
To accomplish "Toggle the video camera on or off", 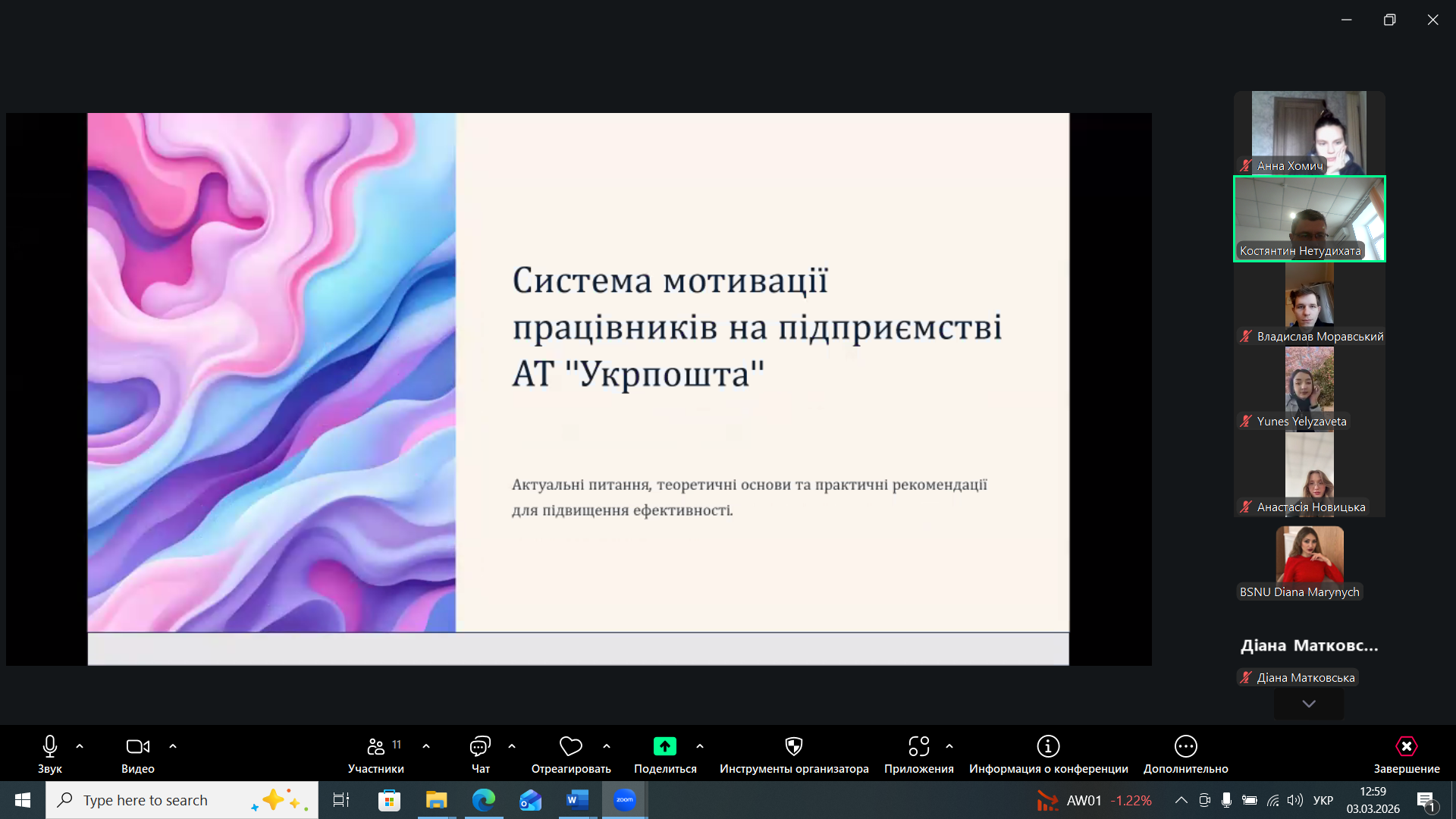I will click(x=137, y=747).
